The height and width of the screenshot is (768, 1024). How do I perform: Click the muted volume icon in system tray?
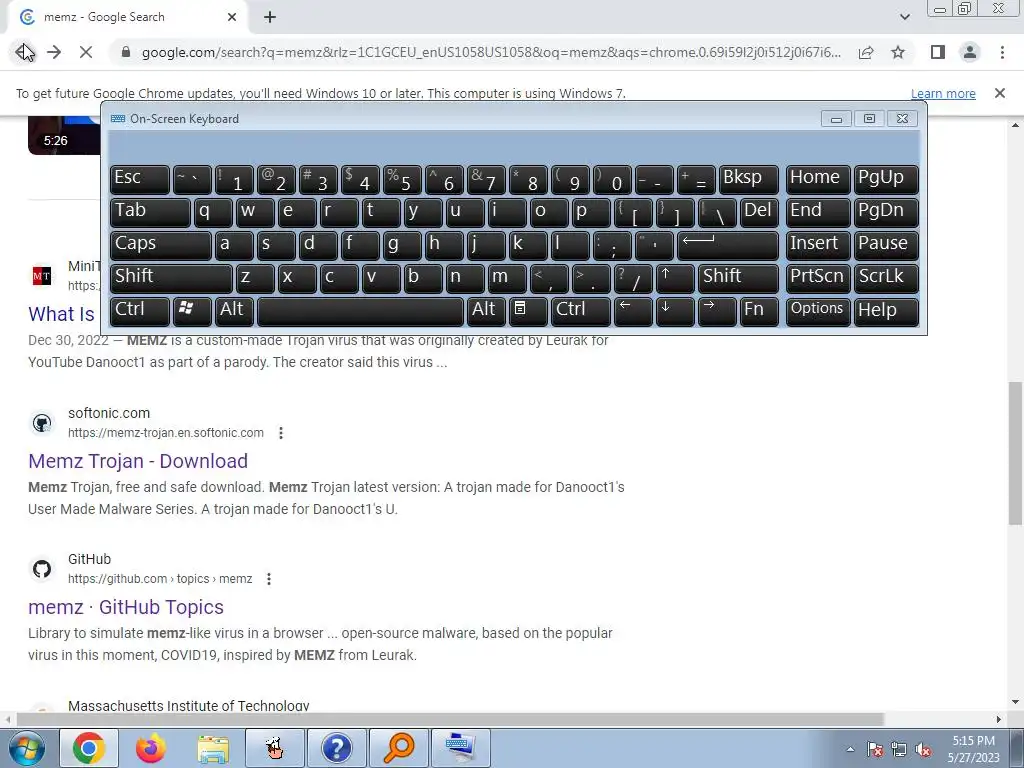923,750
